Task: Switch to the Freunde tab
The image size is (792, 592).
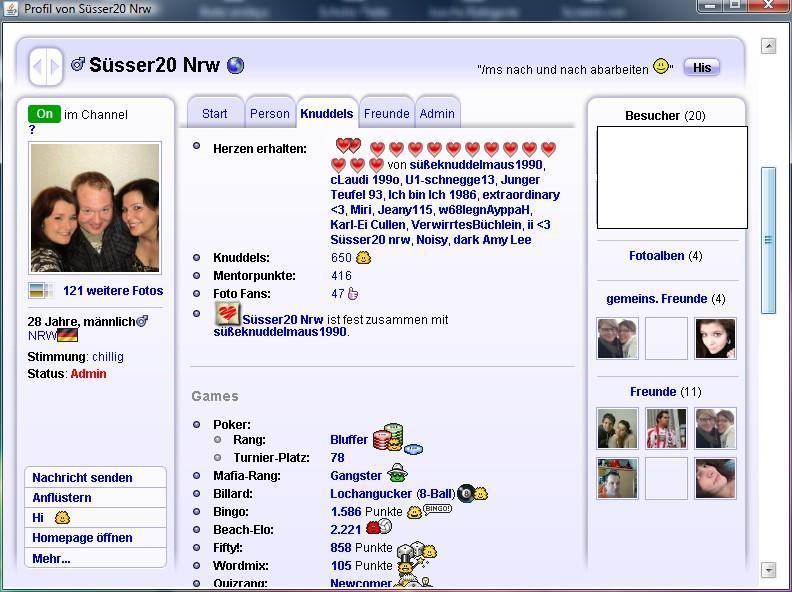Action: [x=387, y=114]
